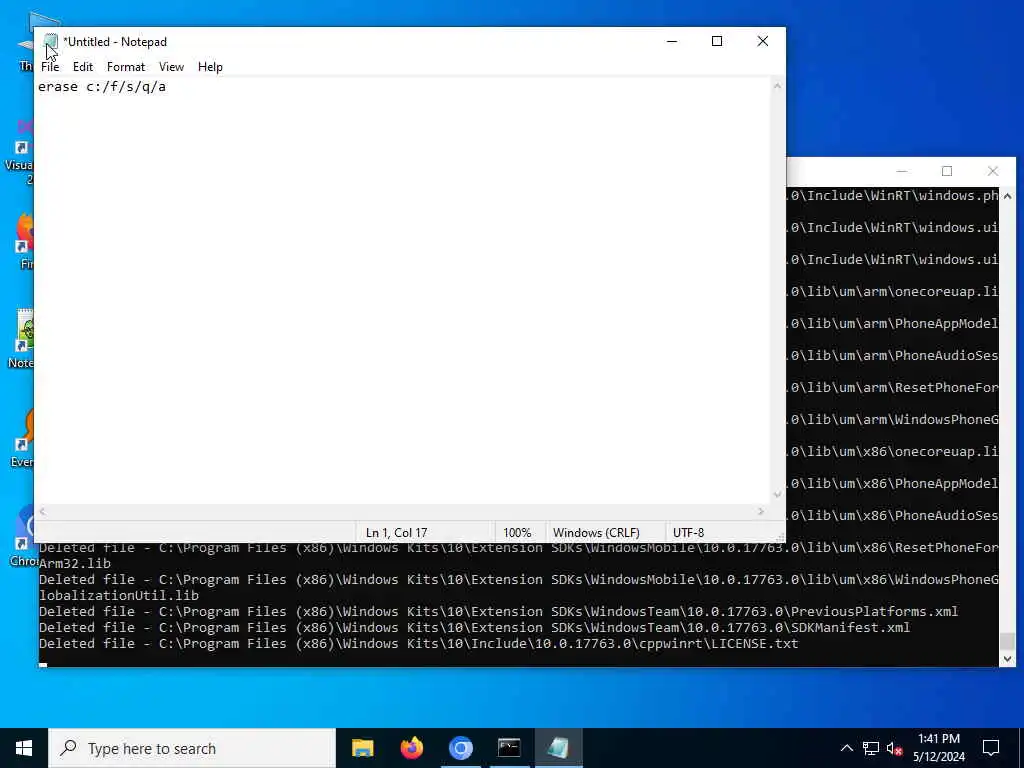Click Notepad horizontal scrollbar right arrow
The height and width of the screenshot is (768, 1024).
761,512
